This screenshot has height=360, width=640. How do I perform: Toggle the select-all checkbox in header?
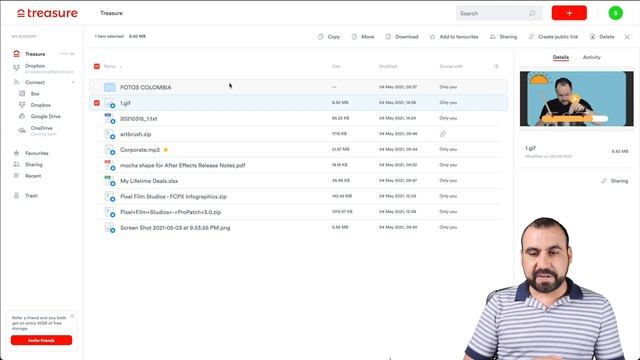pos(97,66)
